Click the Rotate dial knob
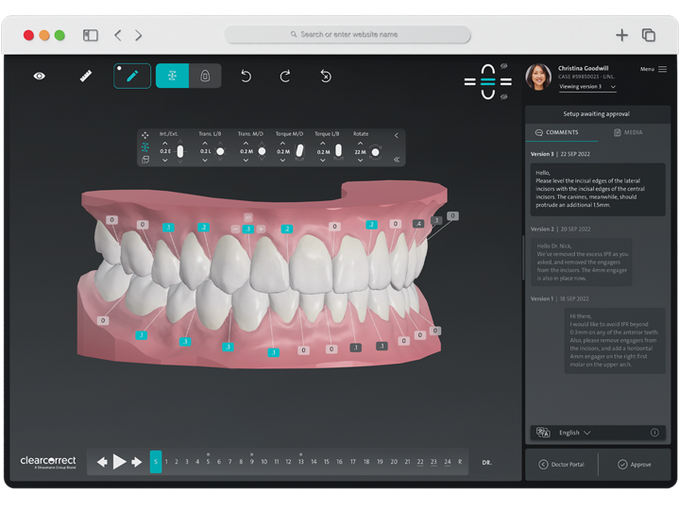Screen dimensions: 680x510 coord(376,152)
